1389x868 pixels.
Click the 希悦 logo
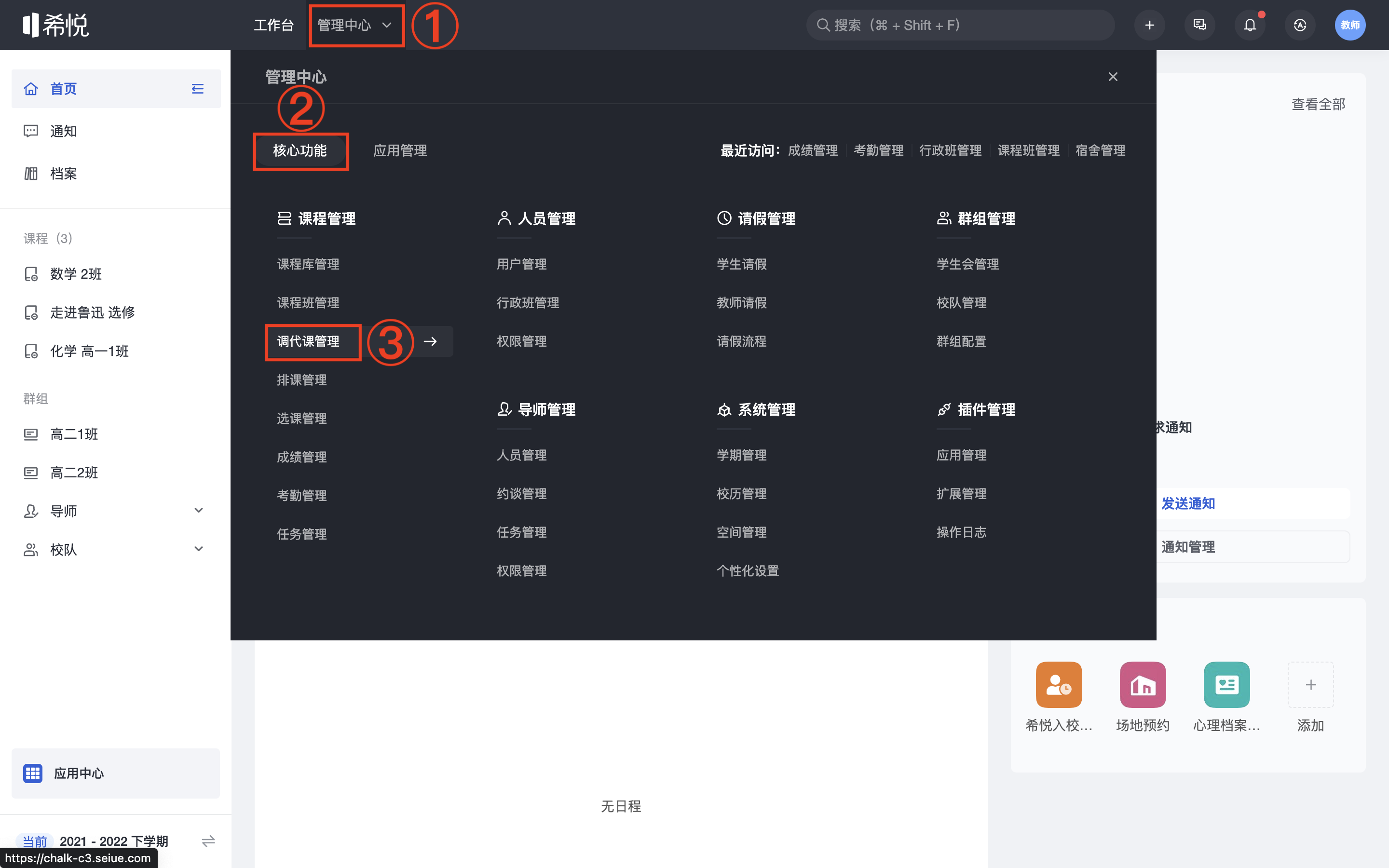coord(55,25)
